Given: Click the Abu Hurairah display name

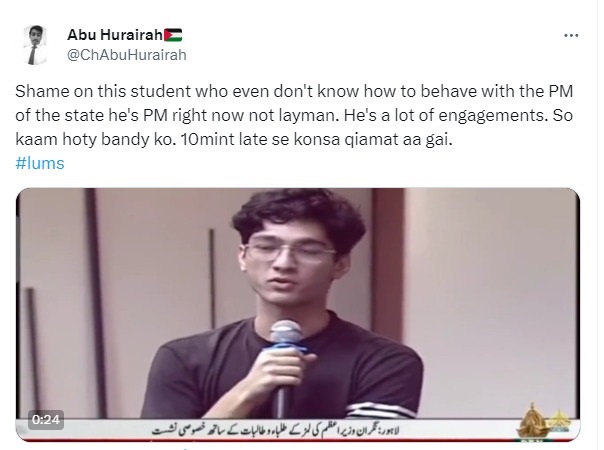Looking at the screenshot, I should (115, 35).
